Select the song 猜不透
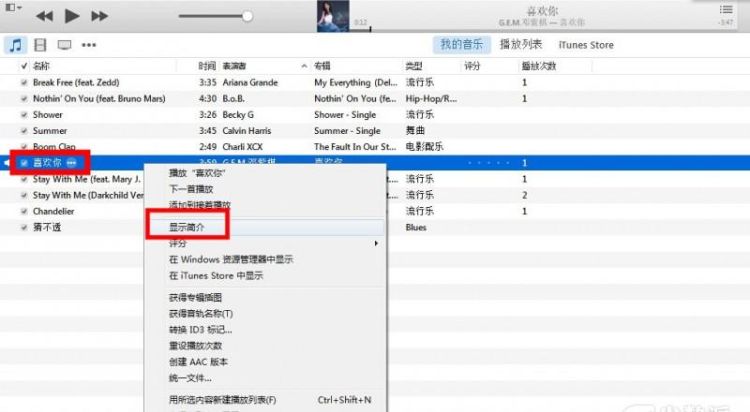 click(x=47, y=227)
